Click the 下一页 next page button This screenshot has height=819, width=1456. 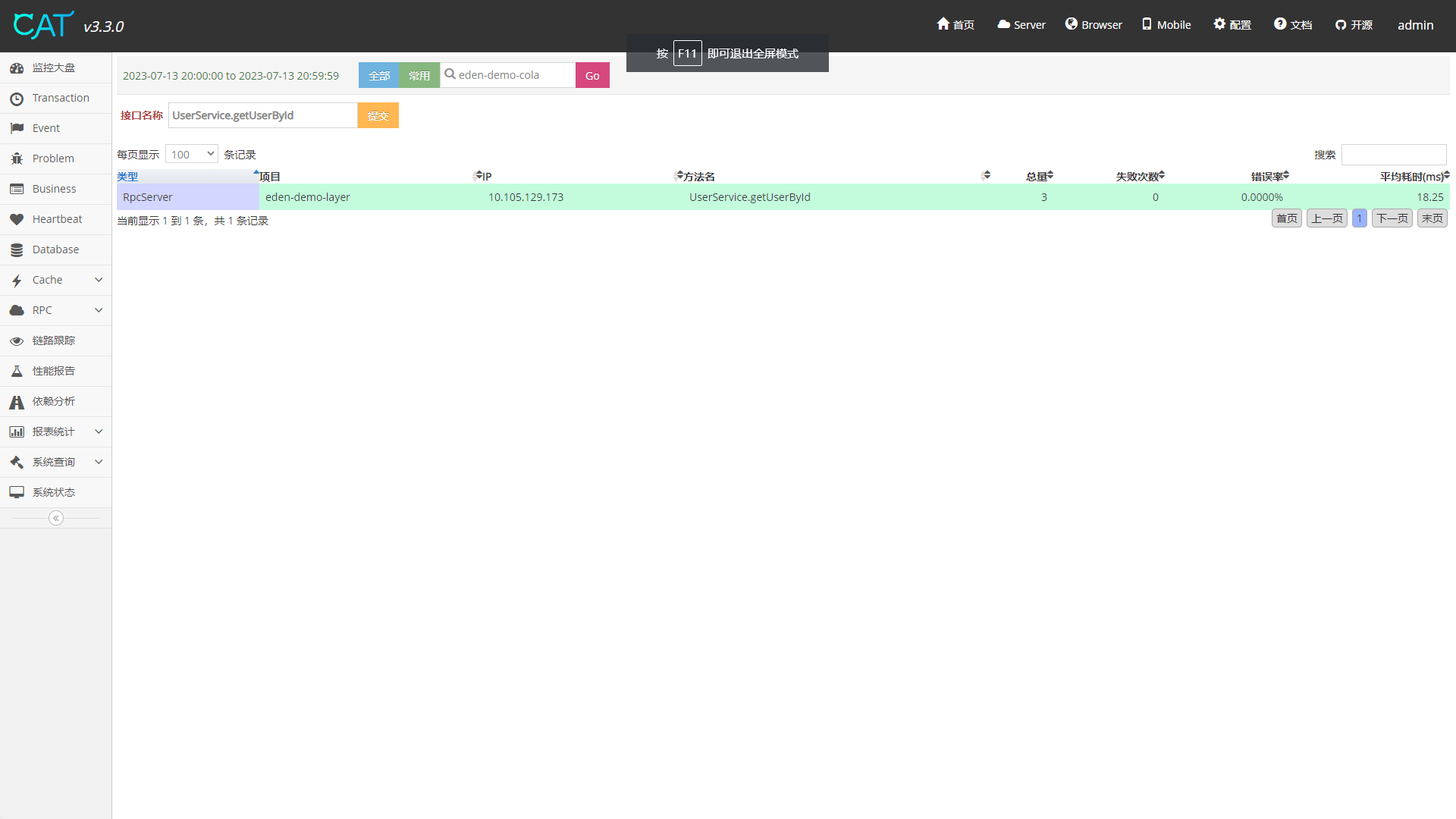pyautogui.click(x=1392, y=218)
